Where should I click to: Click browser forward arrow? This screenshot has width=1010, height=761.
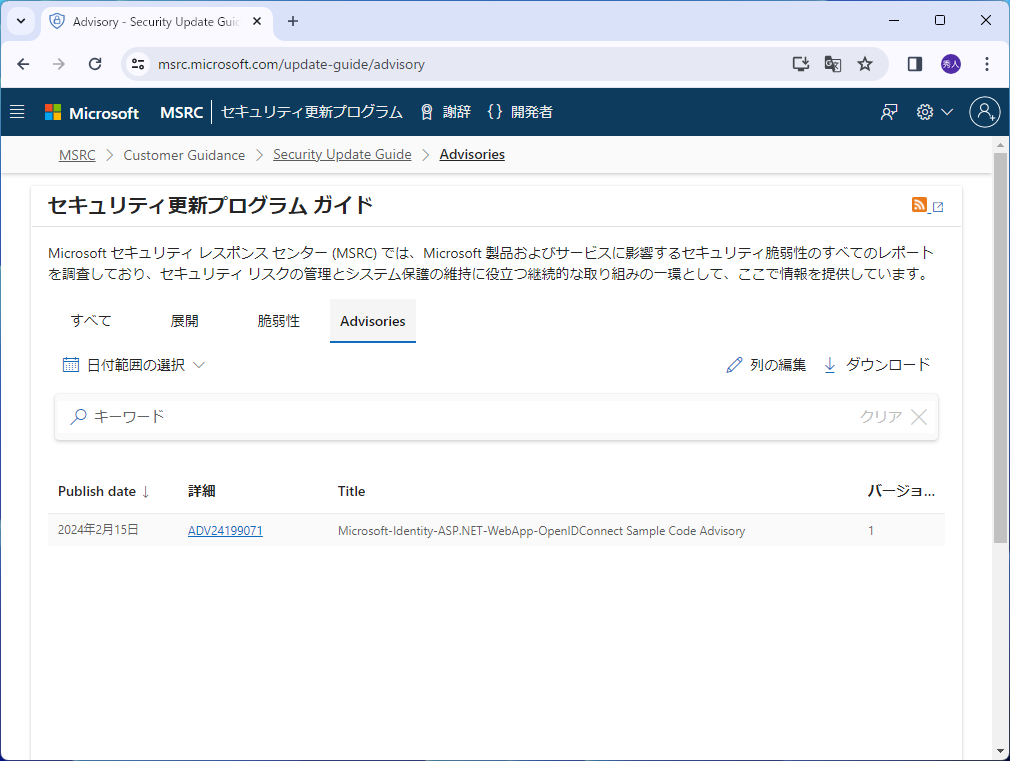point(59,64)
